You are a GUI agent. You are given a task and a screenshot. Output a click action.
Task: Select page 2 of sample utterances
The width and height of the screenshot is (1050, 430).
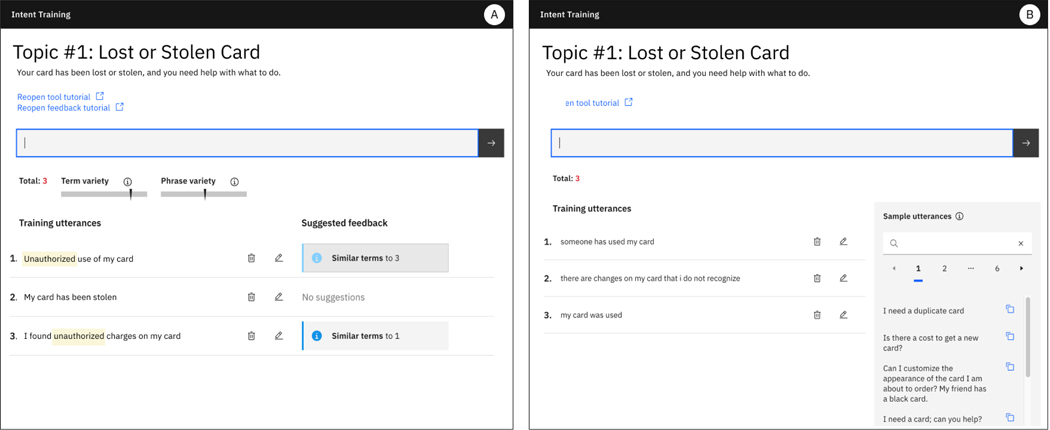(944, 269)
